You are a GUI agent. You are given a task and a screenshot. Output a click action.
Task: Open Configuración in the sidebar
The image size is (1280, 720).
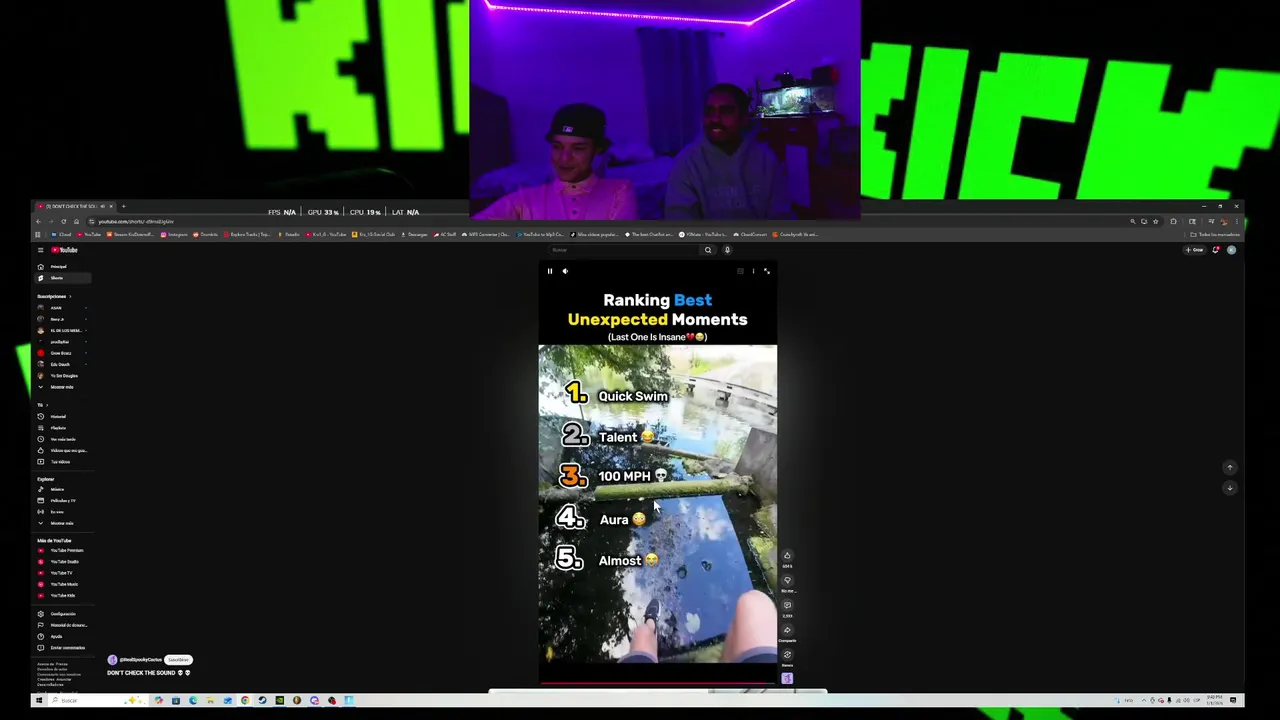point(62,614)
